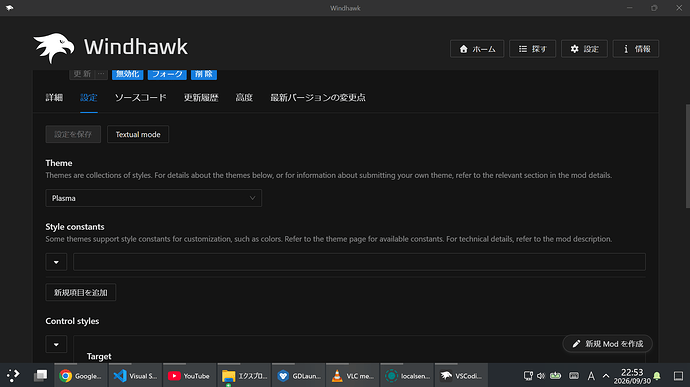The image size is (690, 387).
Task: Switch to VLC media player taskbar item
Action: pyautogui.click(x=352, y=376)
